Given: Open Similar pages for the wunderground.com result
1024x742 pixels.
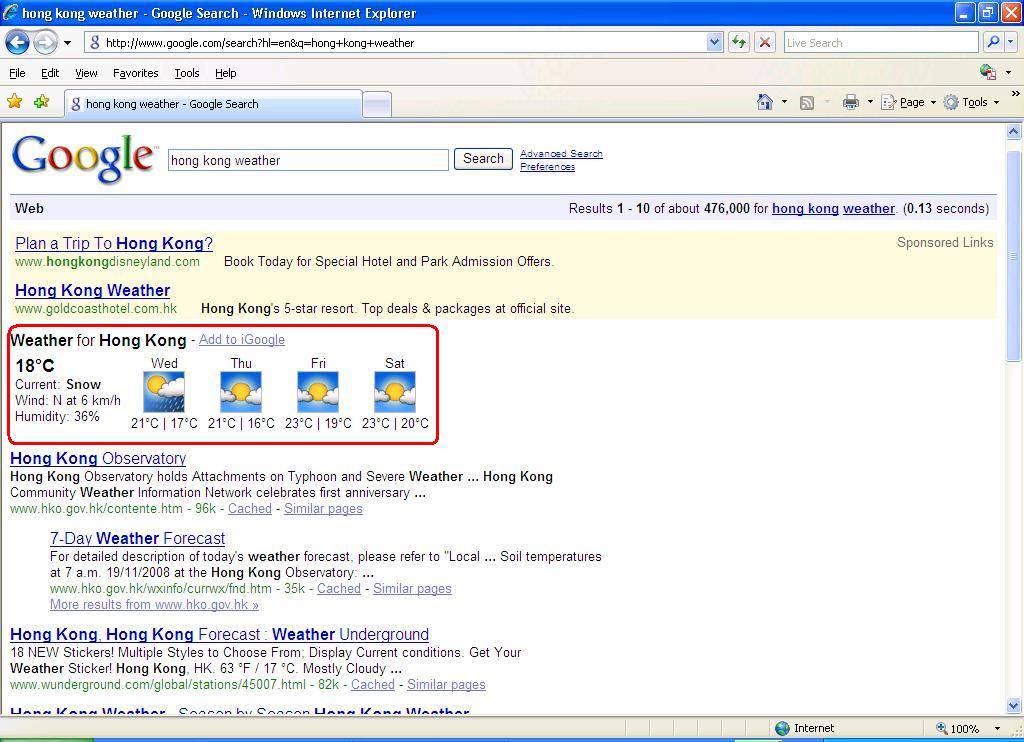Looking at the screenshot, I should pos(446,685).
